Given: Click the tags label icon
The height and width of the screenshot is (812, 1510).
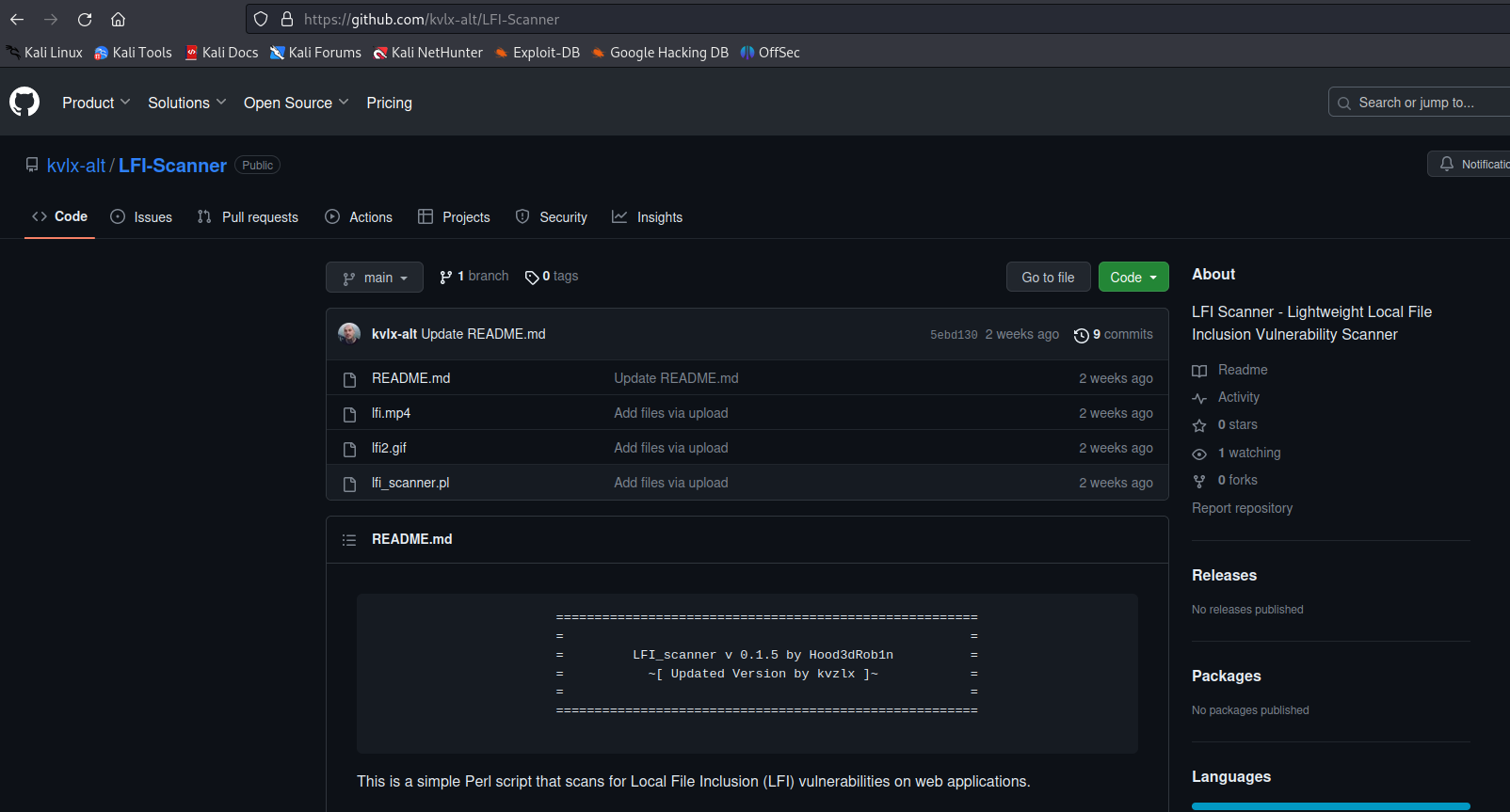Looking at the screenshot, I should click(532, 278).
